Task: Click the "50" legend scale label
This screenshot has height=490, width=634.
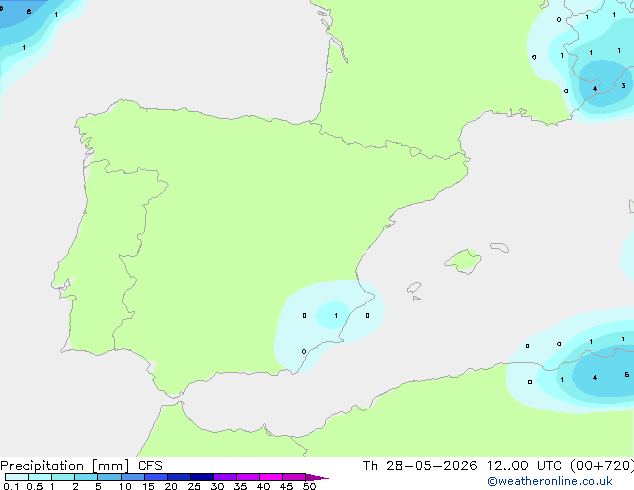Action: [309, 486]
